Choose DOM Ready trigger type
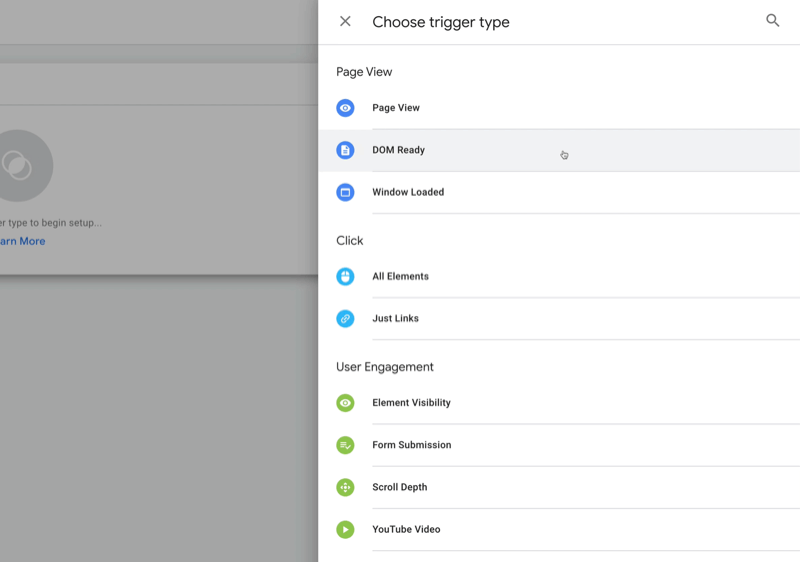Viewport: 800px width, 562px height. click(398, 150)
